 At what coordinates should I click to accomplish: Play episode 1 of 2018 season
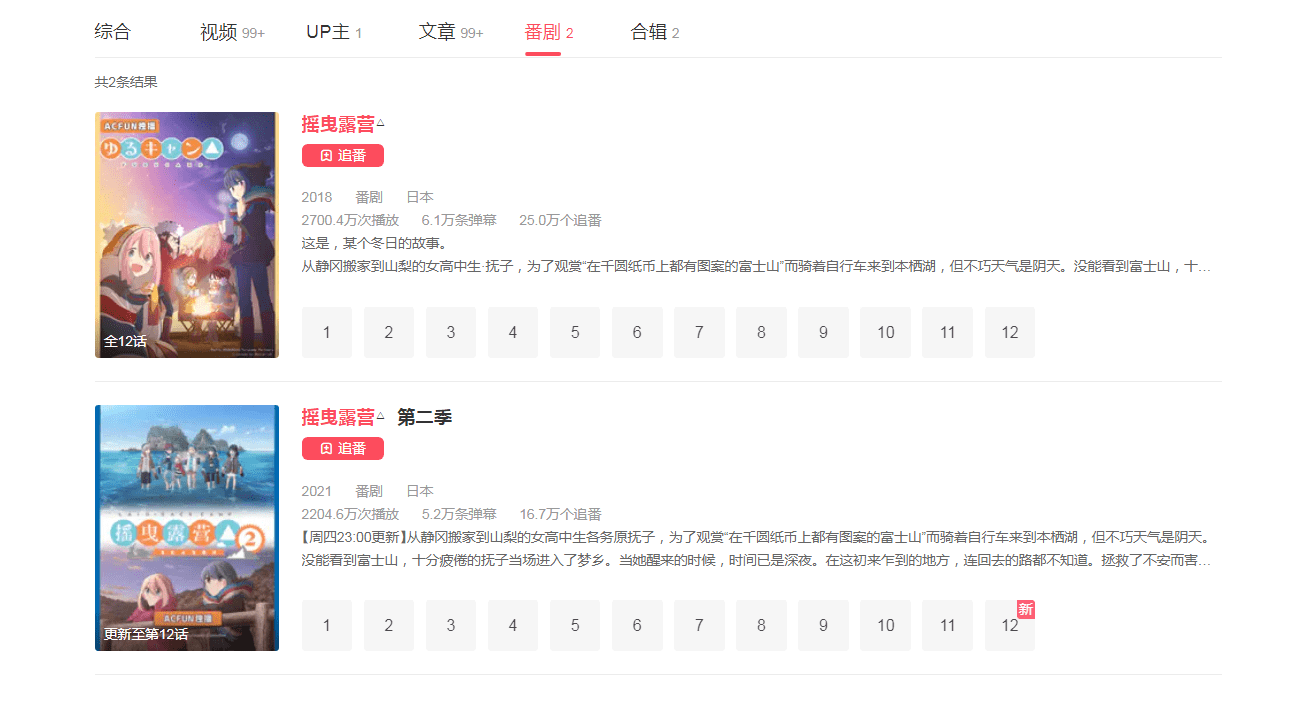(x=327, y=332)
